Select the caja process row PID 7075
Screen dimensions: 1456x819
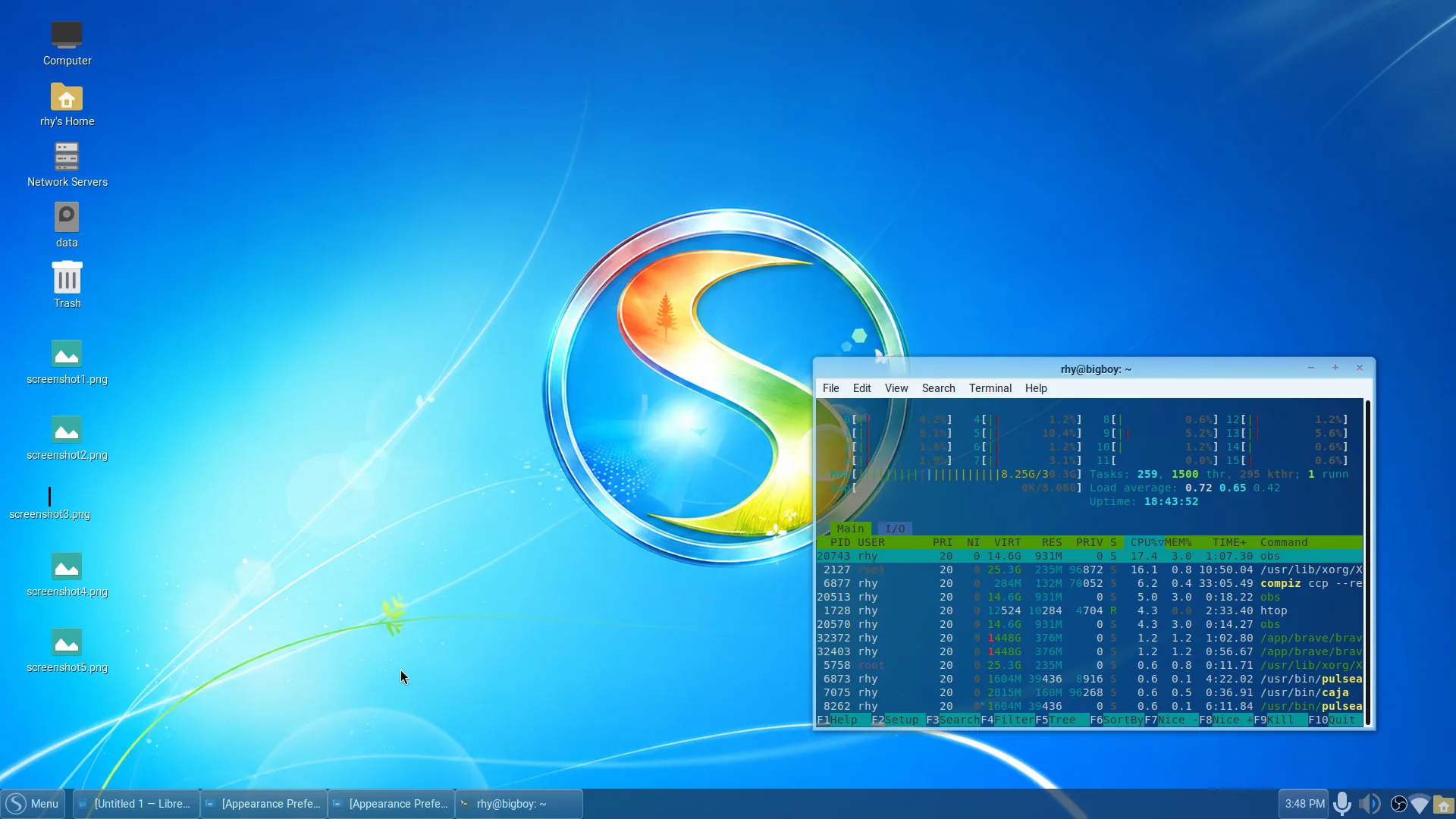(x=1089, y=692)
